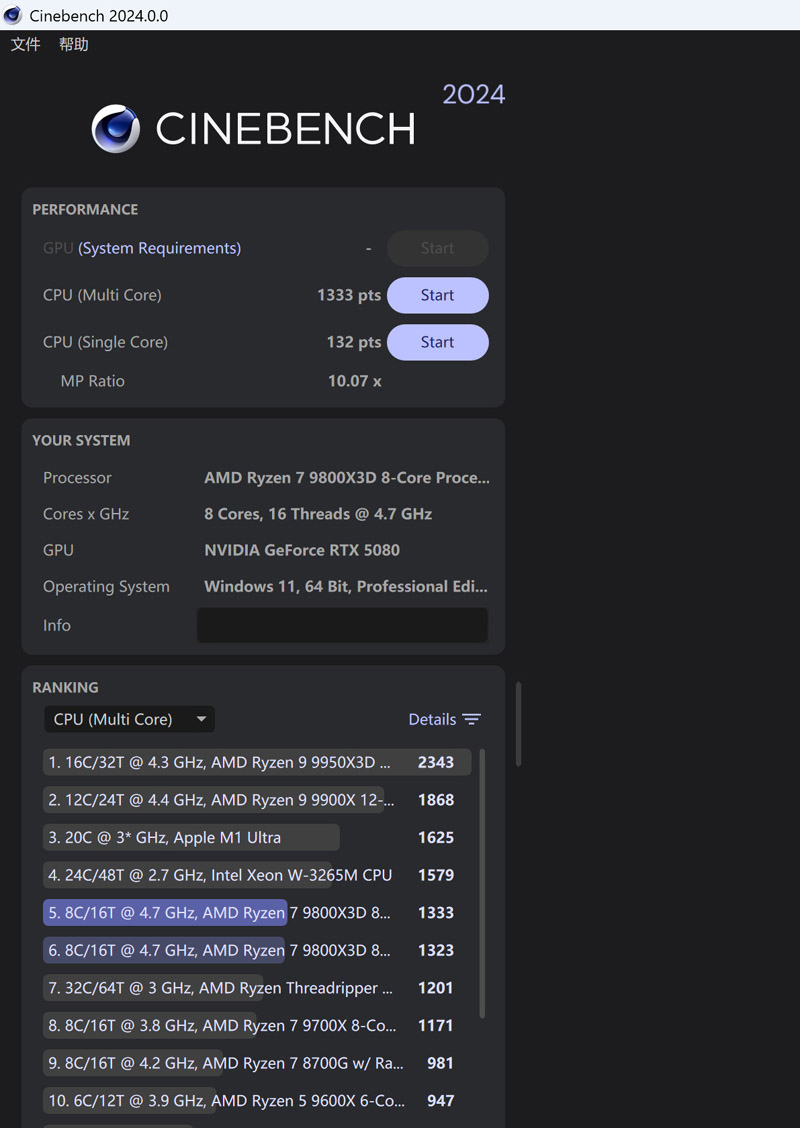This screenshot has height=1128, width=800.
Task: Click the ranking dropdown arrow
Action: (201, 719)
